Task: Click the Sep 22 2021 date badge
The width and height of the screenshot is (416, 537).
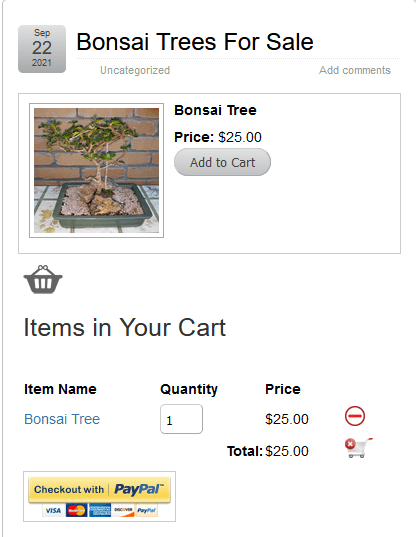Action: (42, 49)
